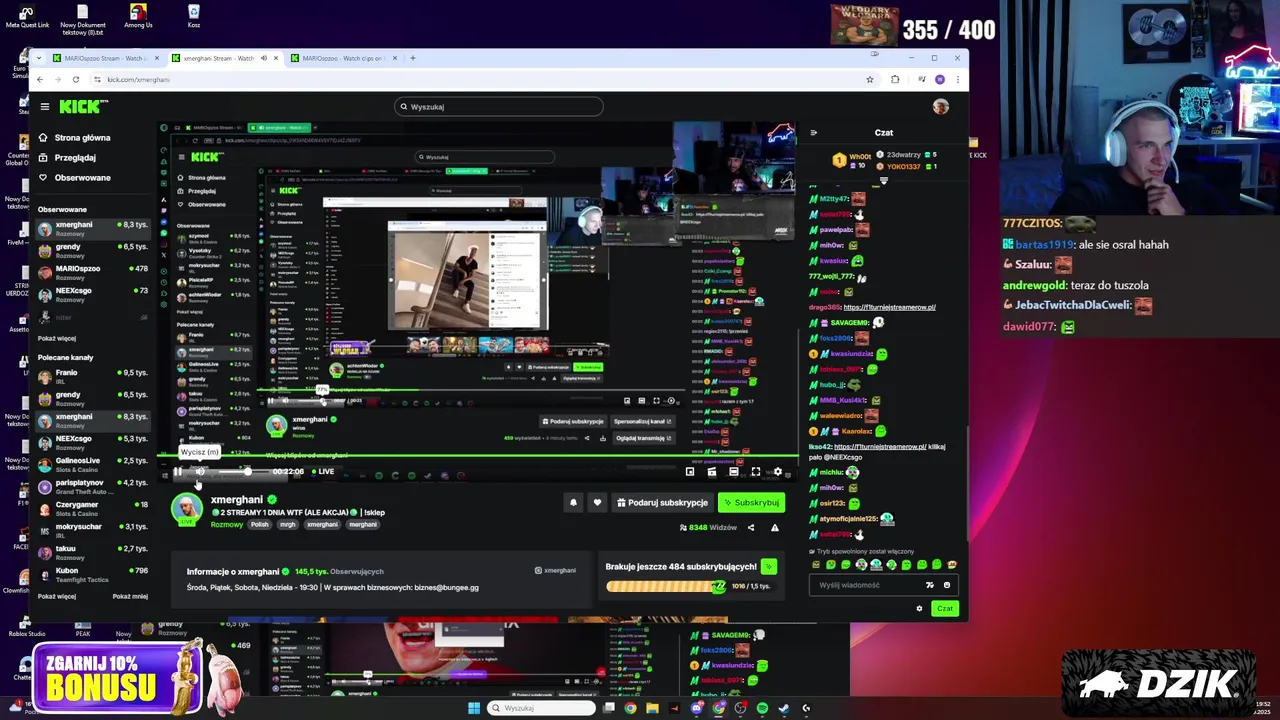Open chat settings gear
This screenshot has width=1280, height=720.
coord(919,609)
